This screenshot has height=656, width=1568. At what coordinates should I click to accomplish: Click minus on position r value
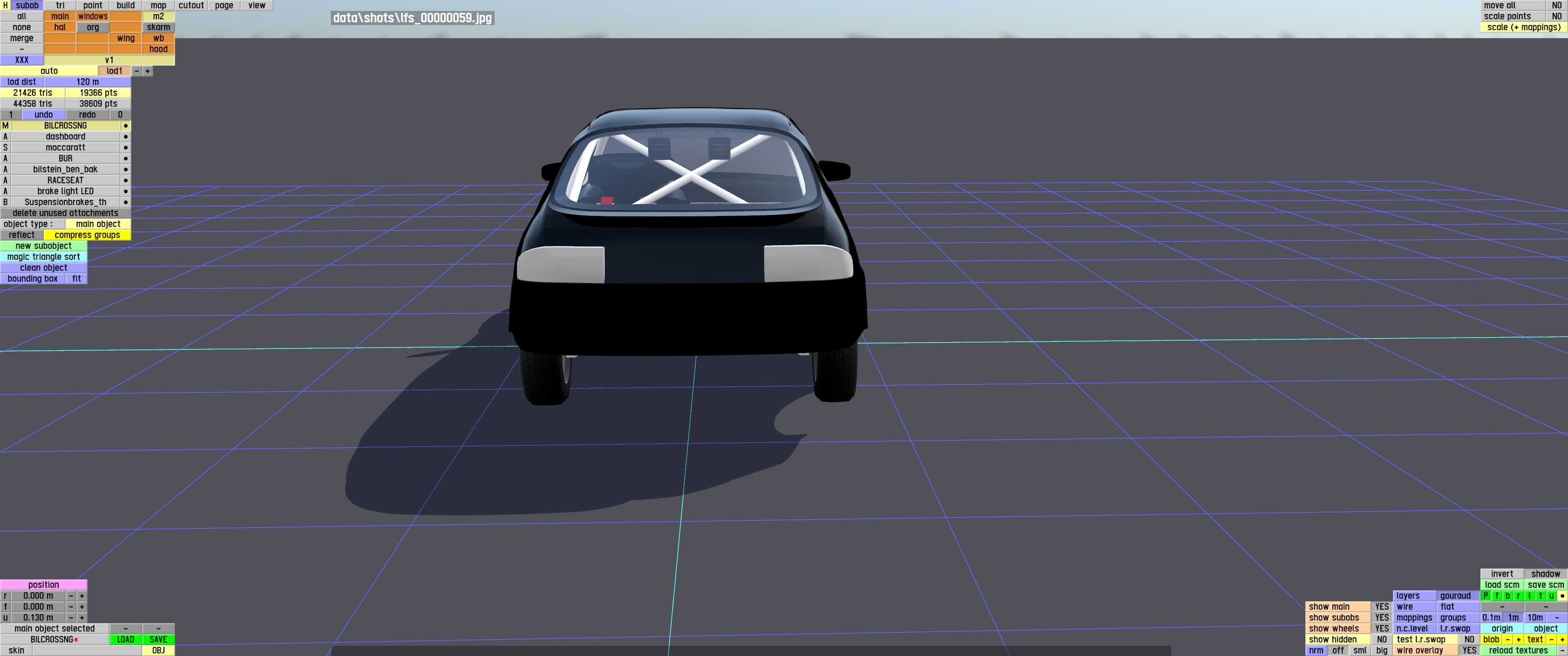pos(71,596)
